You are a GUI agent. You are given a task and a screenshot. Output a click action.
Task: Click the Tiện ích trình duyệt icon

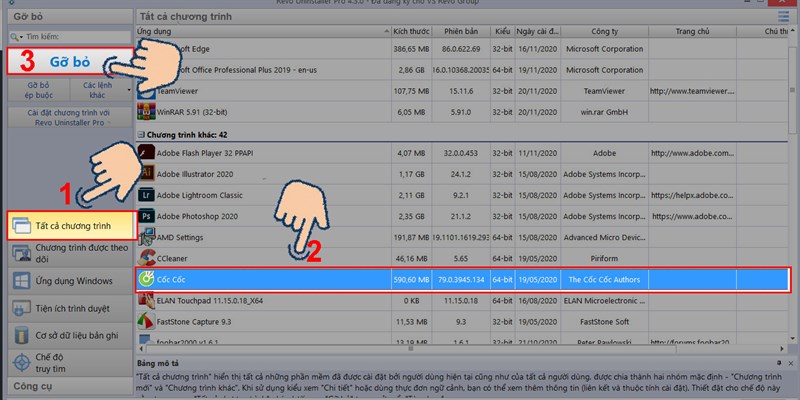coord(22,308)
